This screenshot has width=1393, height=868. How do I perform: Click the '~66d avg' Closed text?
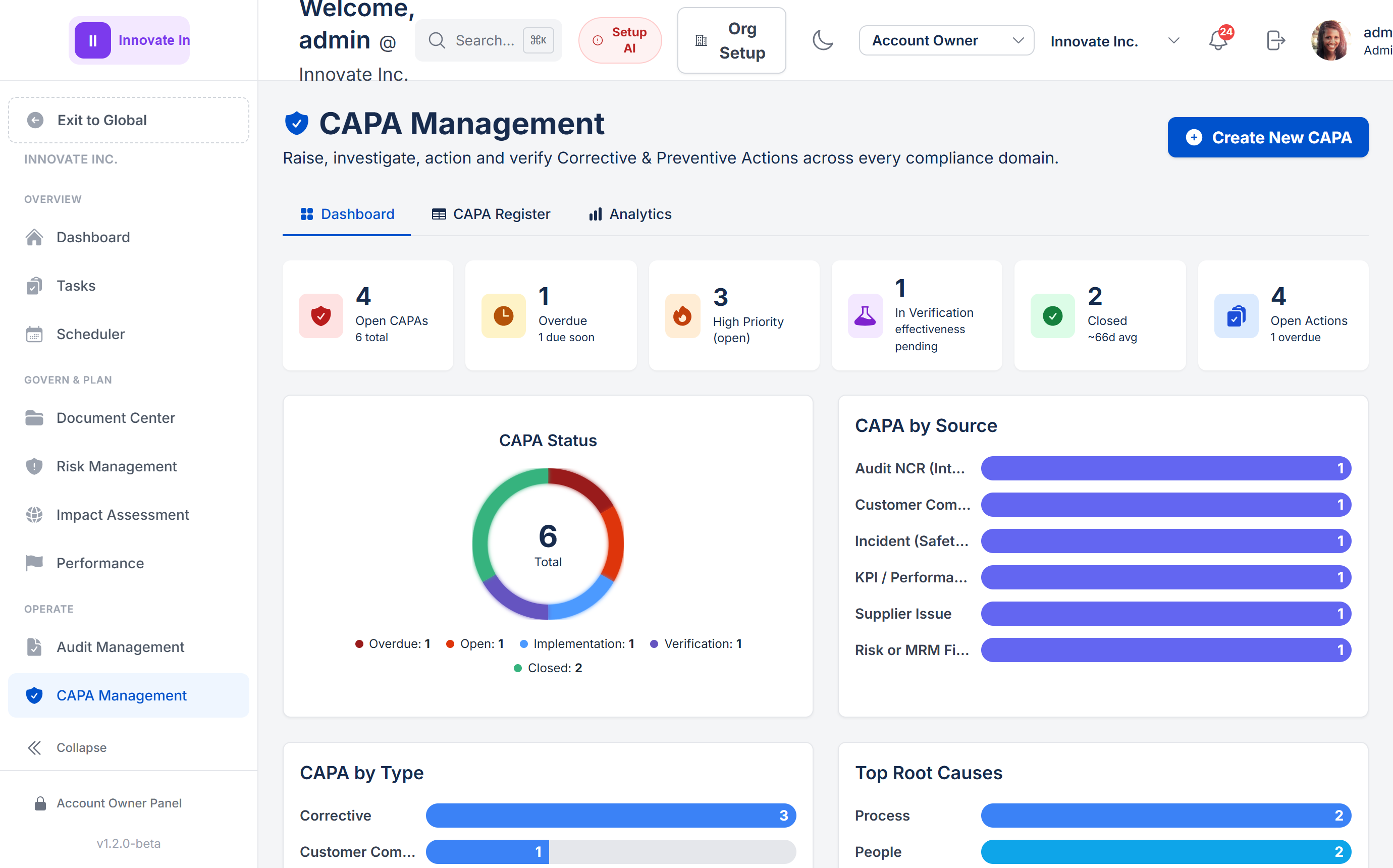coord(1112,338)
